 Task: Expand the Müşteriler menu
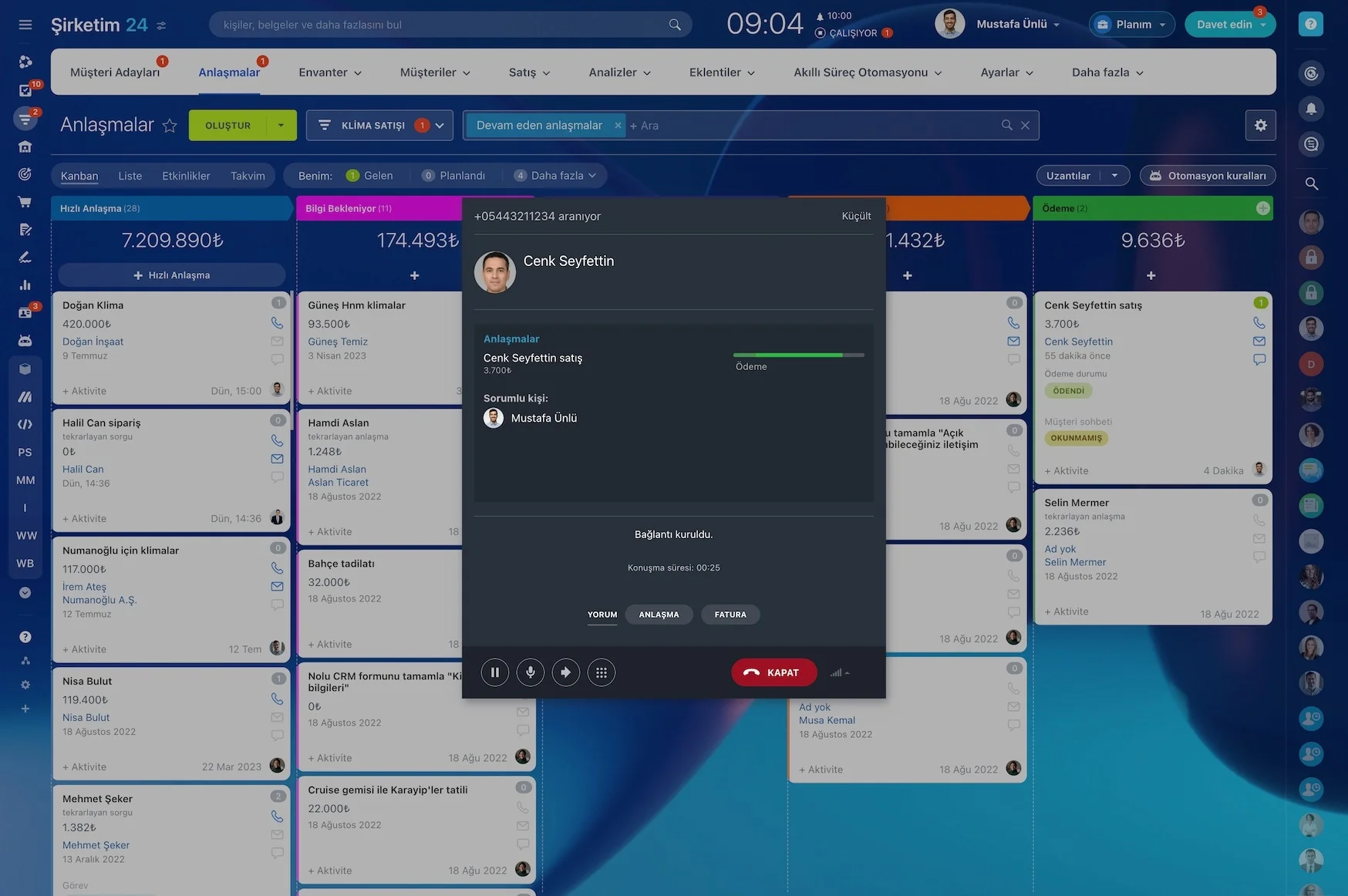(435, 72)
